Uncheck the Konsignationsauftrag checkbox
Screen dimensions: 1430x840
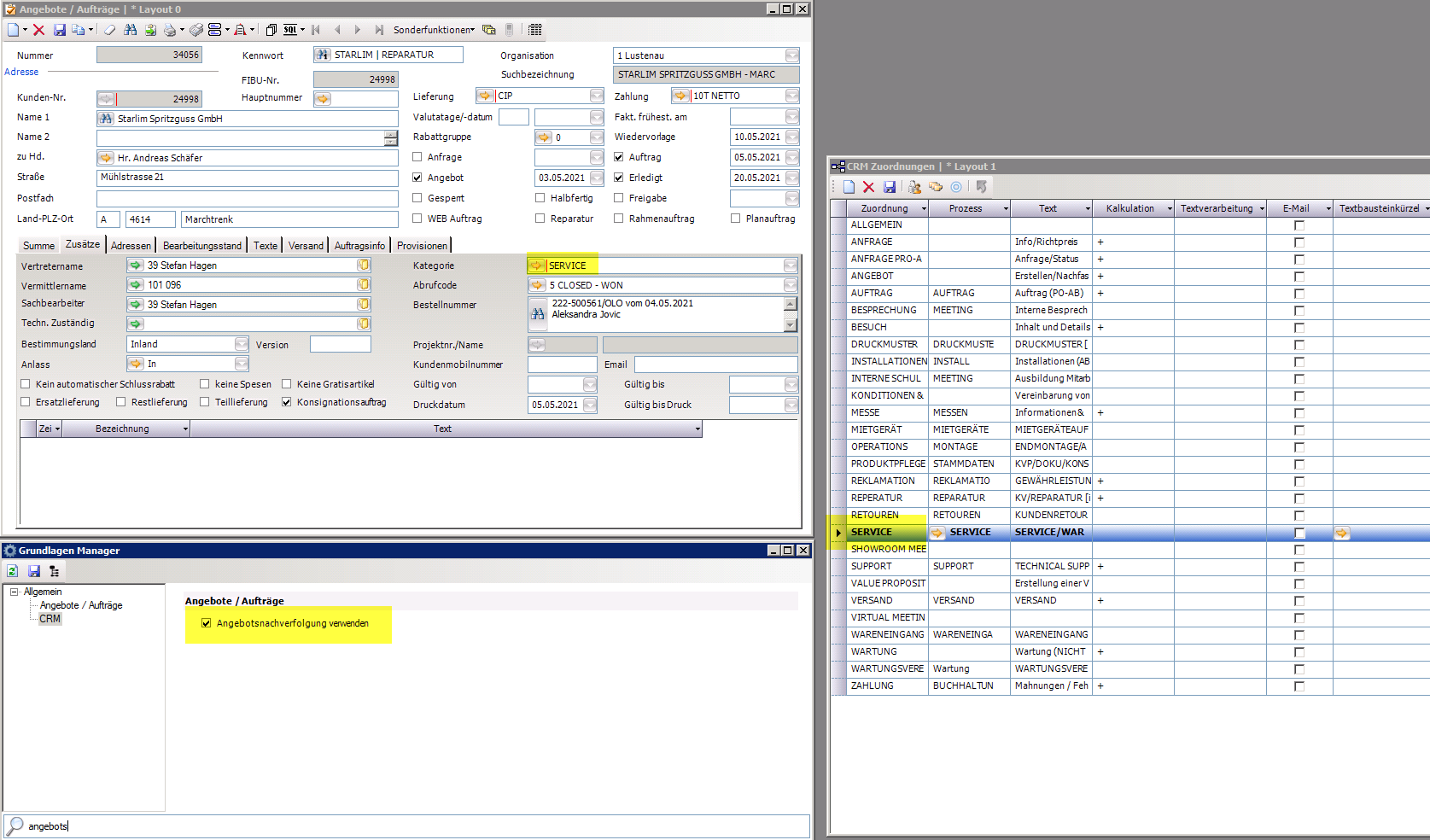pyautogui.click(x=287, y=402)
